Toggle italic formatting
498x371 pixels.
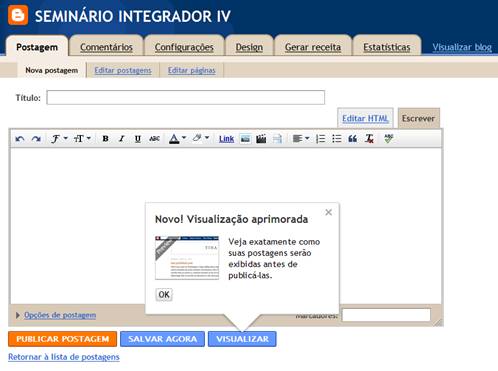[x=122, y=139]
